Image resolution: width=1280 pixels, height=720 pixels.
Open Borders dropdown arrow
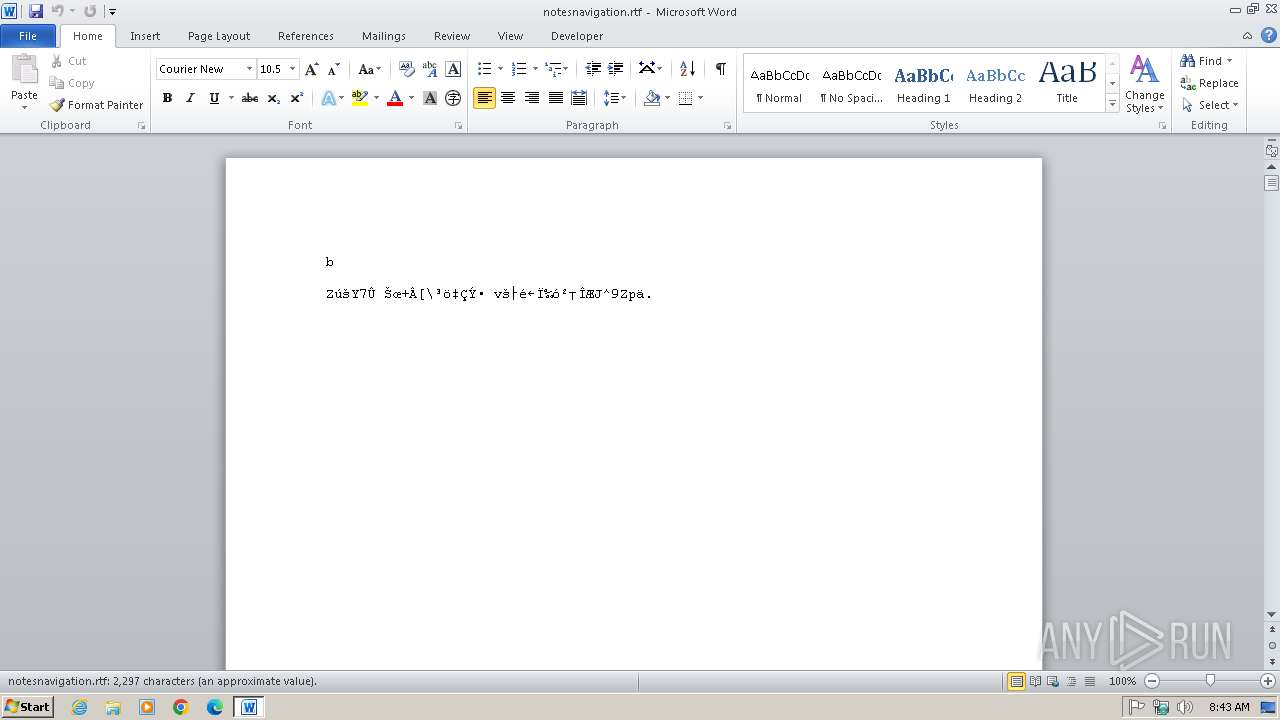[x=700, y=98]
